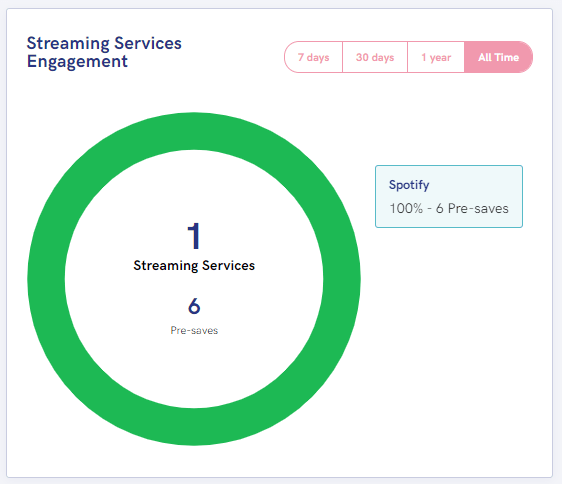562x484 pixels.
Task: Click the 6 Pre-saves legend count
Action: coord(472,209)
